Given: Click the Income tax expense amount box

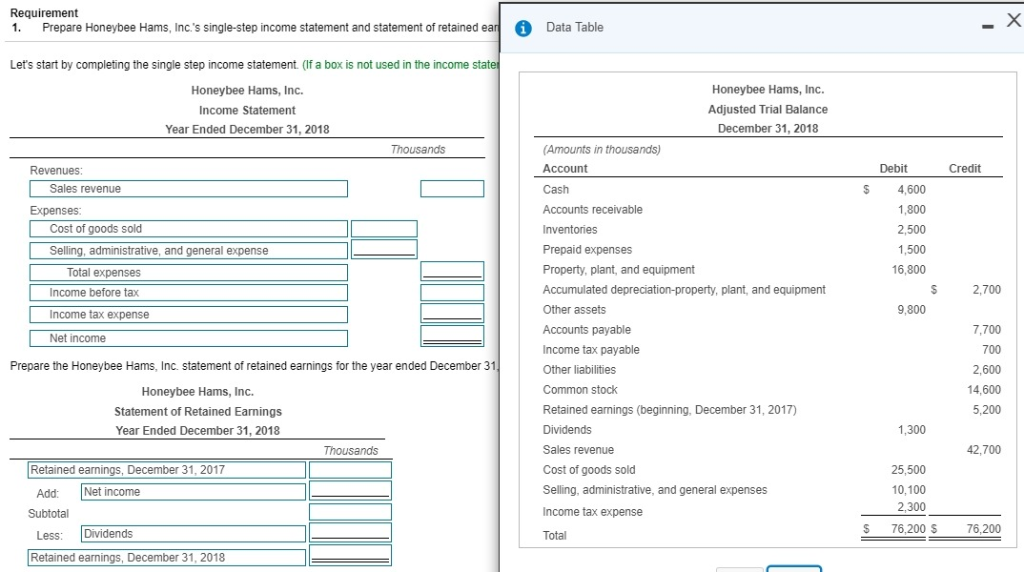Looking at the screenshot, I should (x=452, y=313).
